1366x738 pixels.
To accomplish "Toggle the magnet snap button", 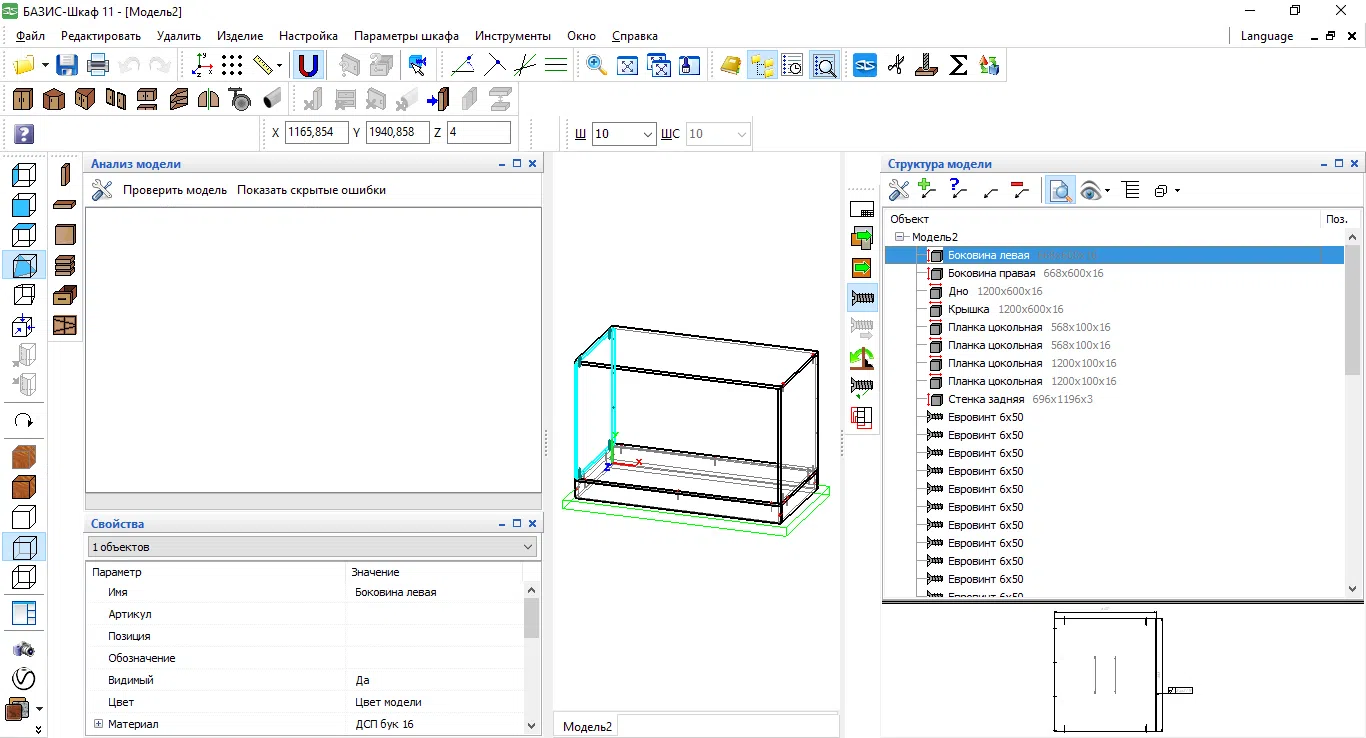I will 309,66.
